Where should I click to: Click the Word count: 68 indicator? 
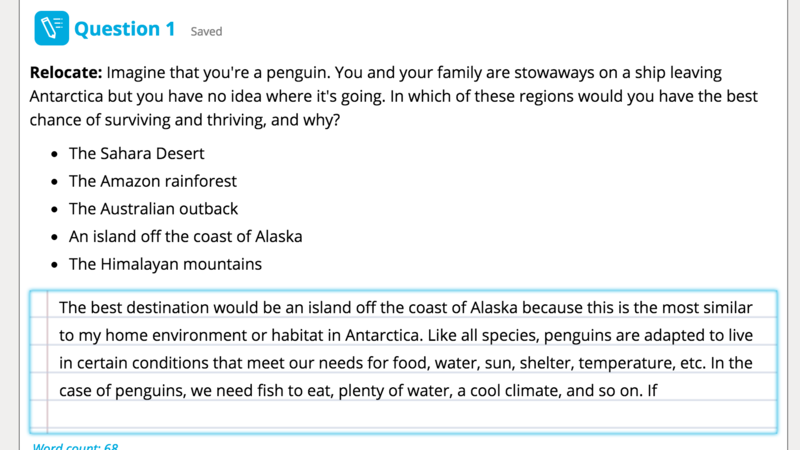click(x=75, y=446)
